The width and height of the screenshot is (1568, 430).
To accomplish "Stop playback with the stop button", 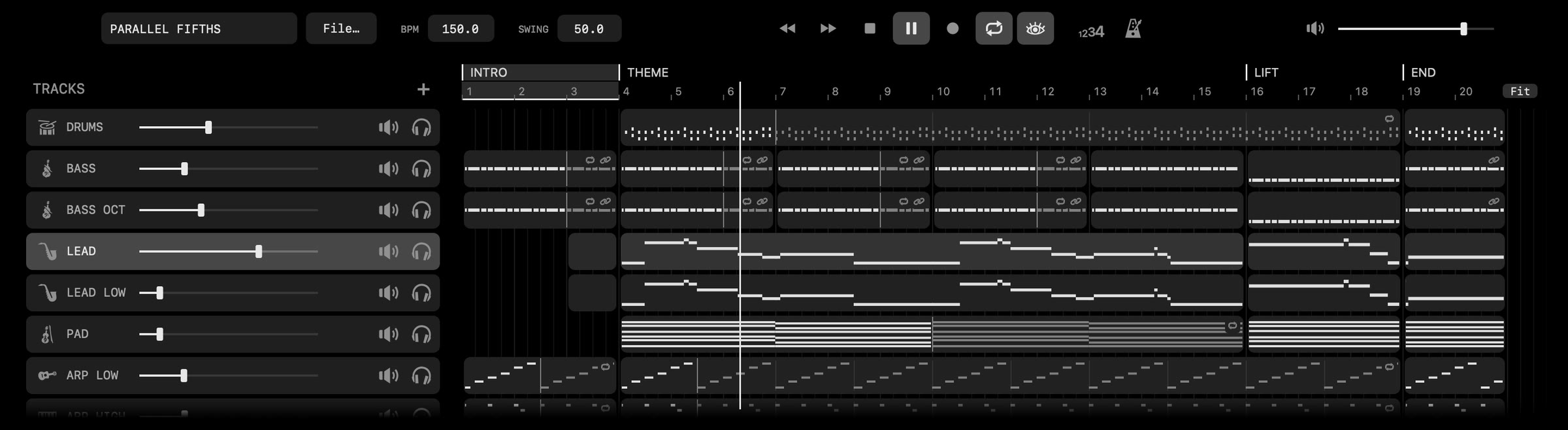I will 870,29.
